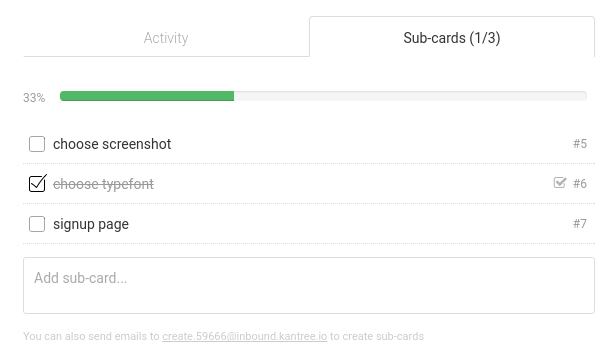The width and height of the screenshot is (616, 361).
Task: Click the 'You can also send emails to' text
Action: (91, 336)
